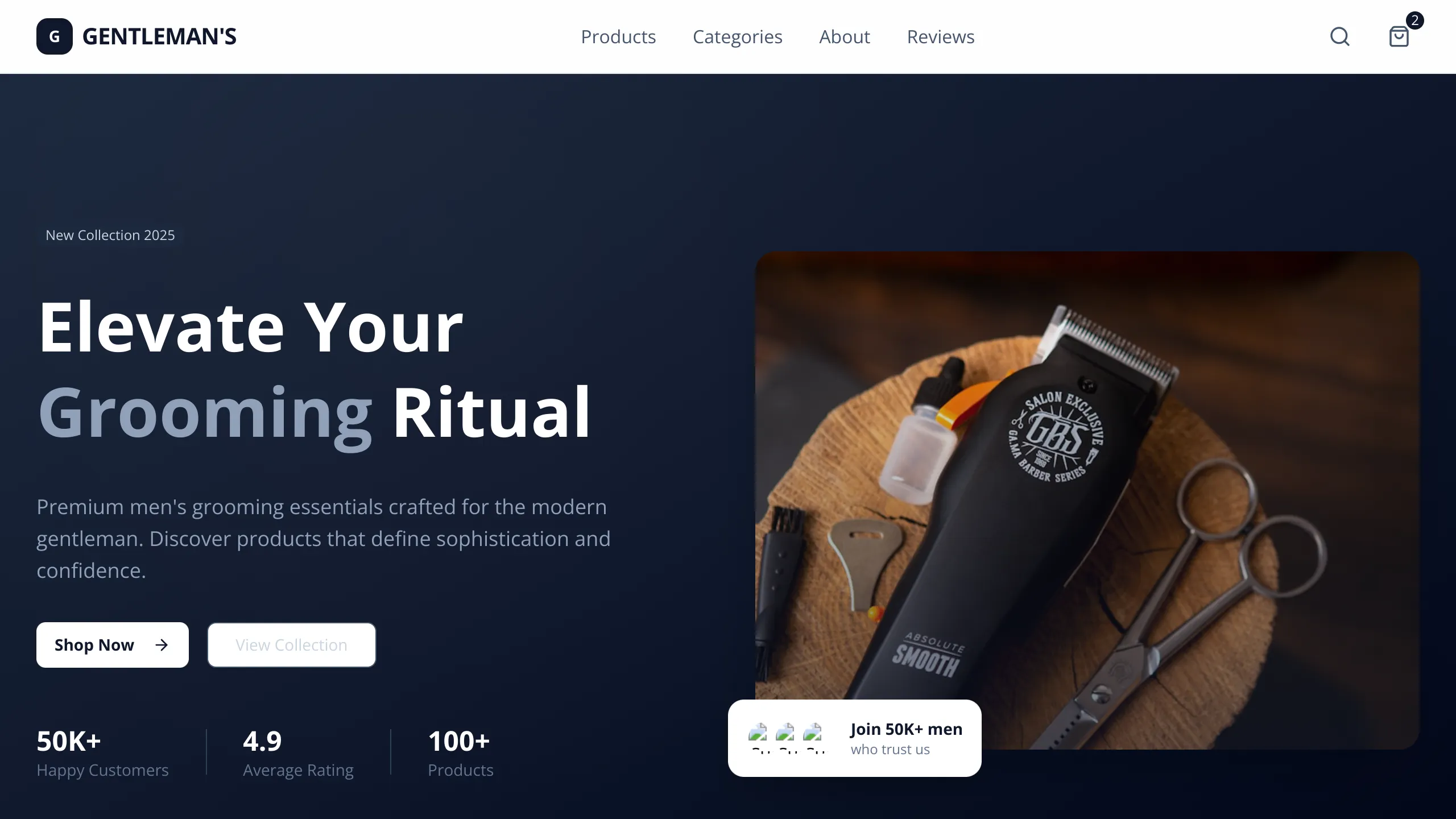Click the View Collection button
1456x819 pixels.
292,645
